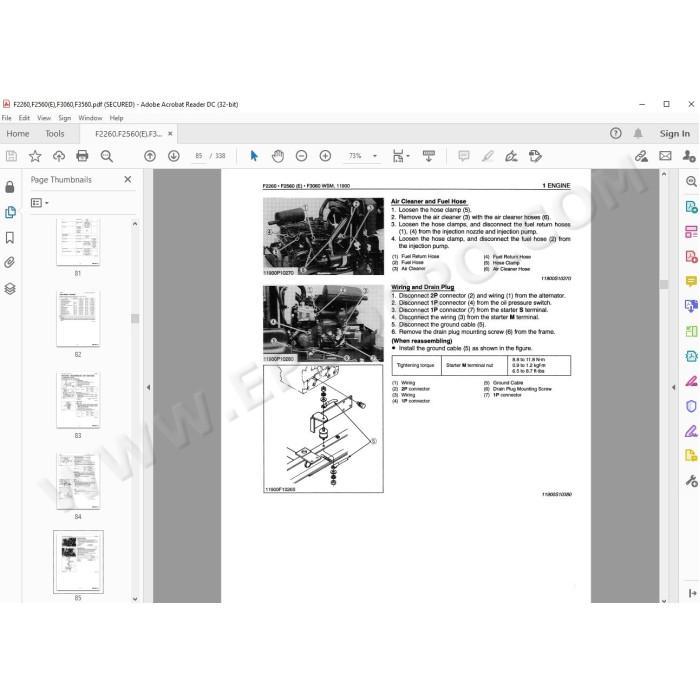Open More Tools wrench icon
Image resolution: width=700 pixels, height=700 pixels.
click(691, 481)
